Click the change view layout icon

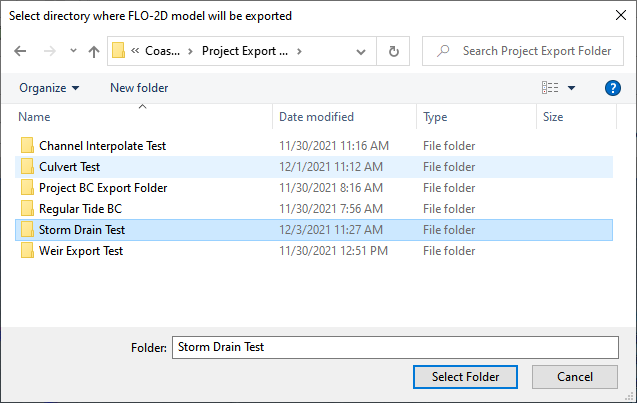pos(550,88)
